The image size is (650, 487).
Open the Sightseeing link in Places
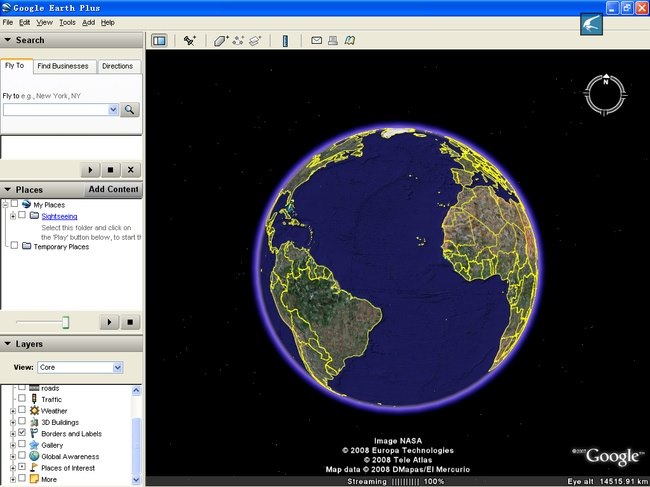coord(59,216)
